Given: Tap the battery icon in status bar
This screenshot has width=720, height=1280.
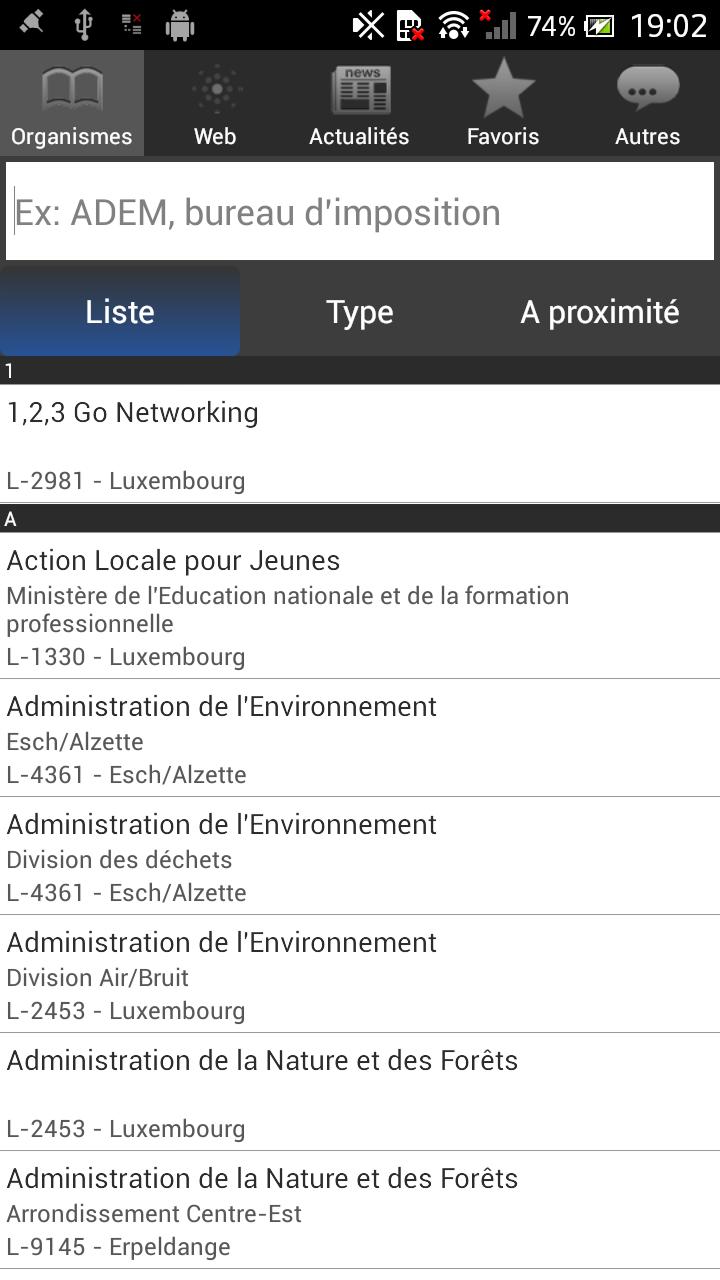Looking at the screenshot, I should tap(600, 25).
